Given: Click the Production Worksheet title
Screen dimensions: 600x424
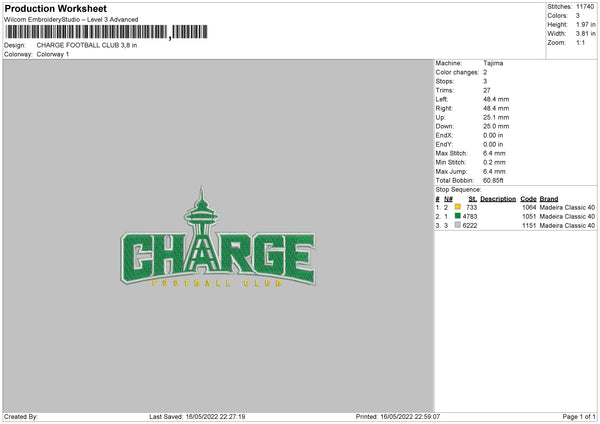Looking at the screenshot, I should pyautogui.click(x=55, y=8).
